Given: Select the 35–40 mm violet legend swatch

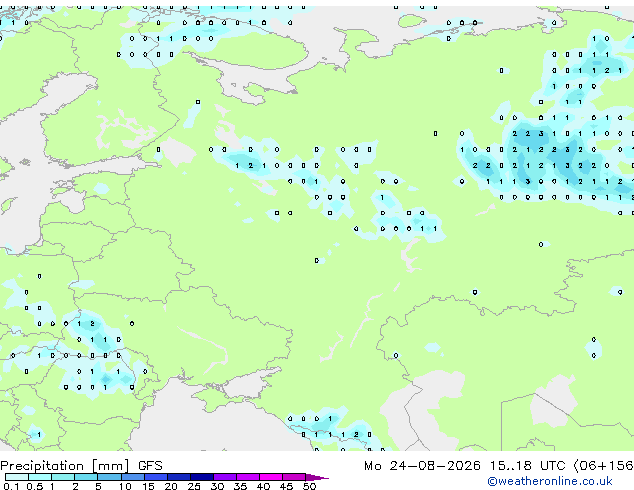Looking at the screenshot, I should pyautogui.click(x=247, y=477).
